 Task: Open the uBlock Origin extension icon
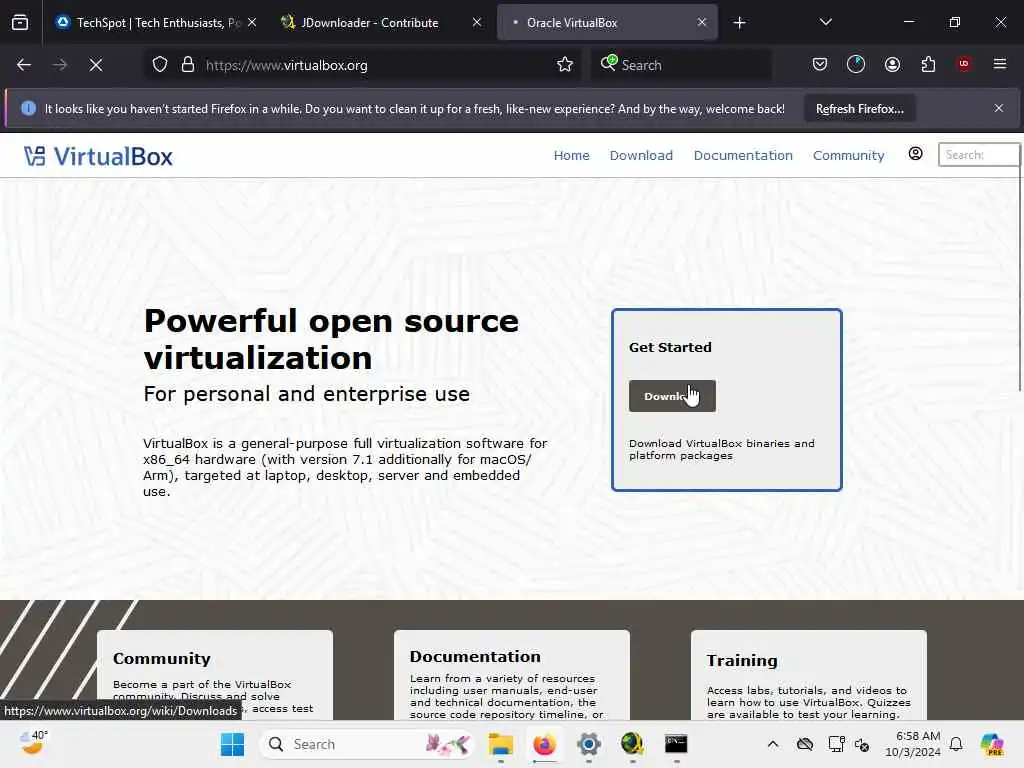[964, 64]
